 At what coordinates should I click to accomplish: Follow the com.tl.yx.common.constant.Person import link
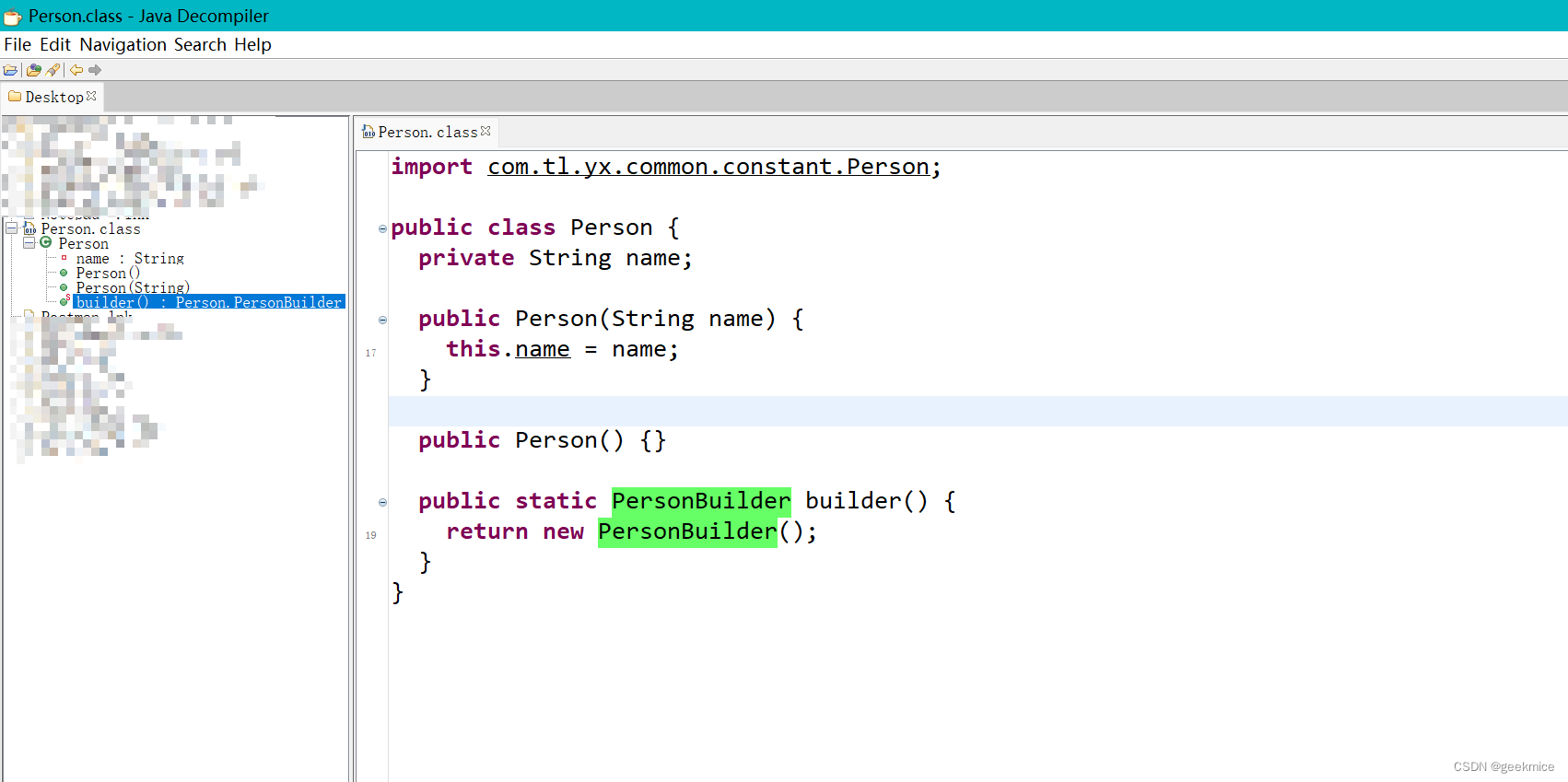pyautogui.click(x=708, y=167)
